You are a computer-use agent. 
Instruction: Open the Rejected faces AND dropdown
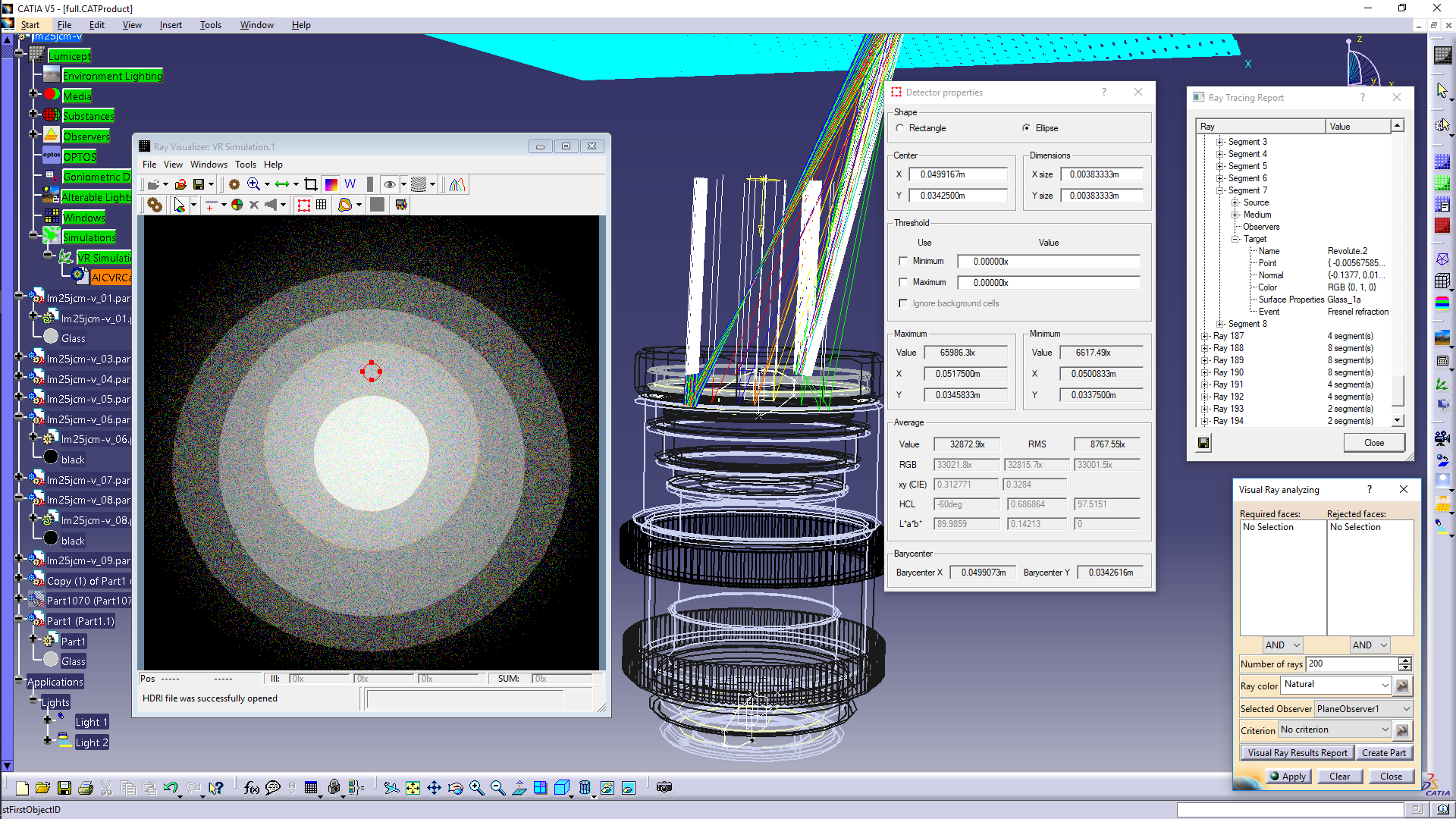tap(1370, 645)
